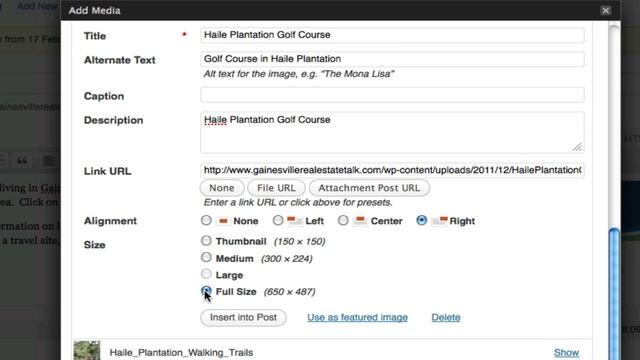Choose Left alignment radio button
Viewport: 640px width, 360px height.
pos(278,221)
